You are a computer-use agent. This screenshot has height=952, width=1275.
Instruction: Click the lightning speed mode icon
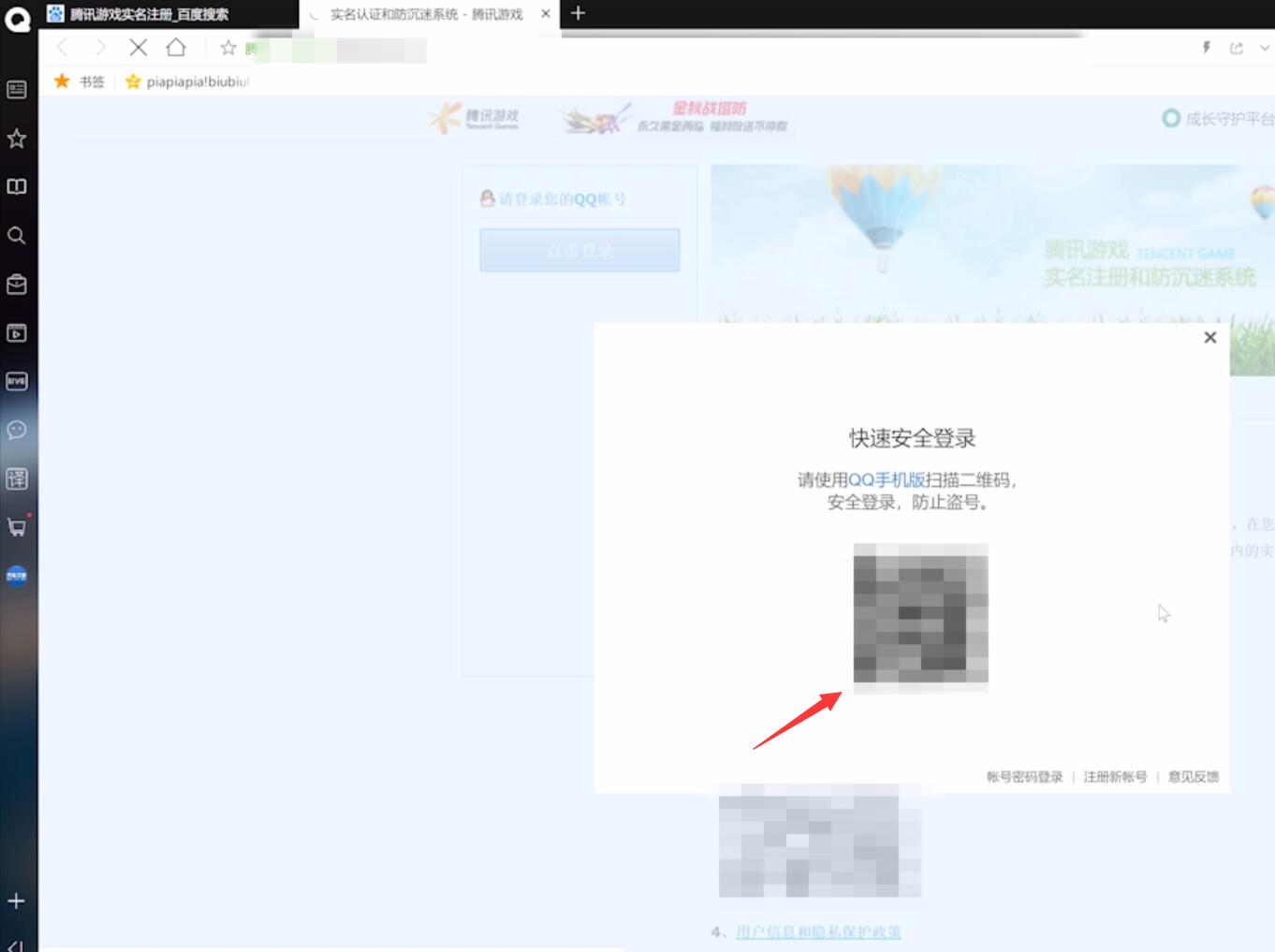click(x=1207, y=48)
